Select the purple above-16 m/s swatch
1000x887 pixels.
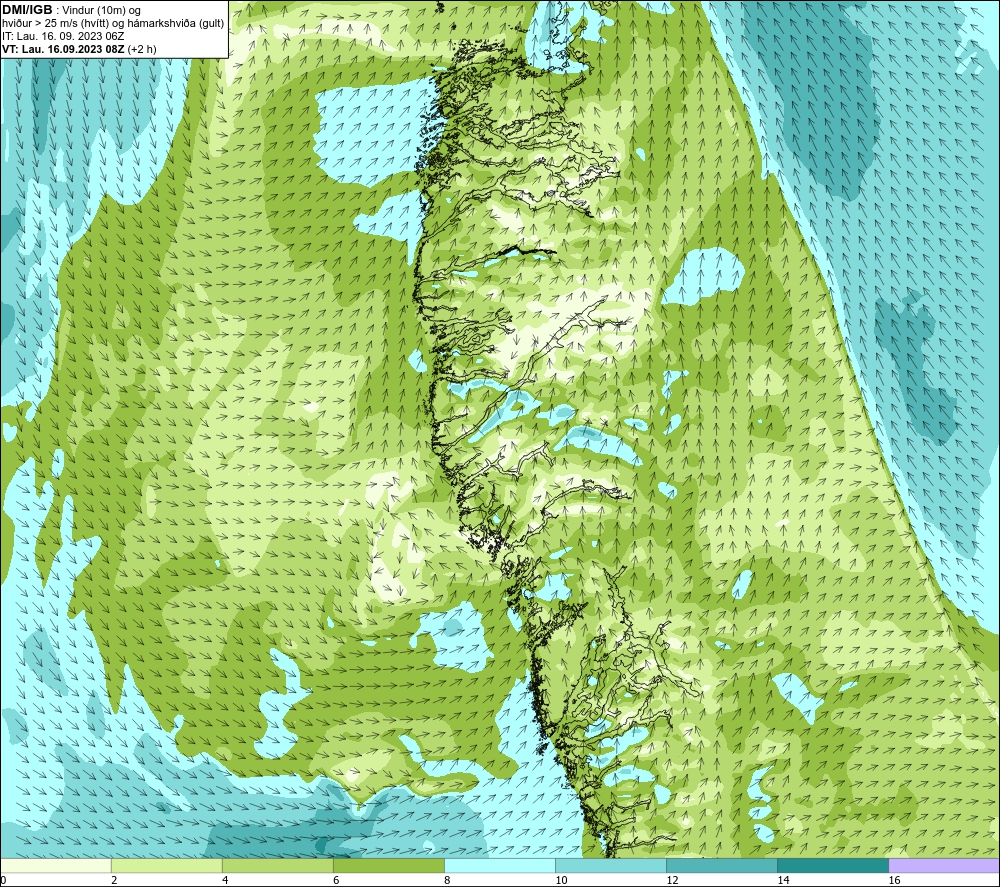point(944,866)
